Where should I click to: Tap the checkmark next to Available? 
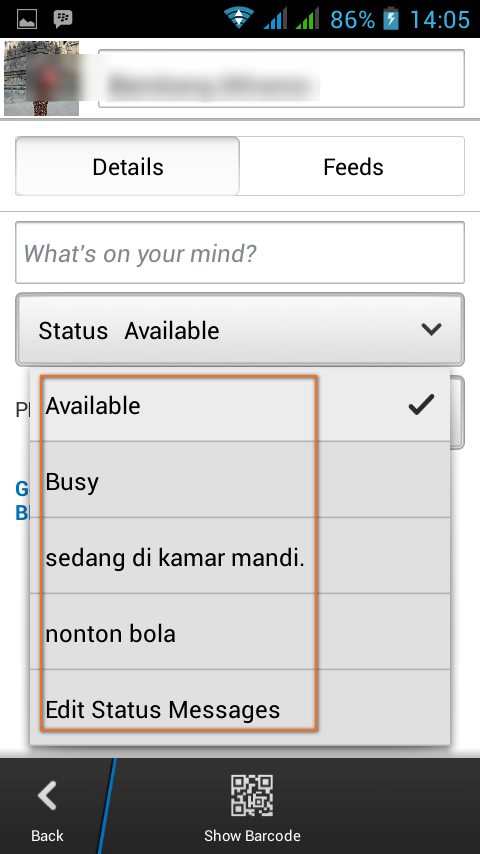[421, 405]
